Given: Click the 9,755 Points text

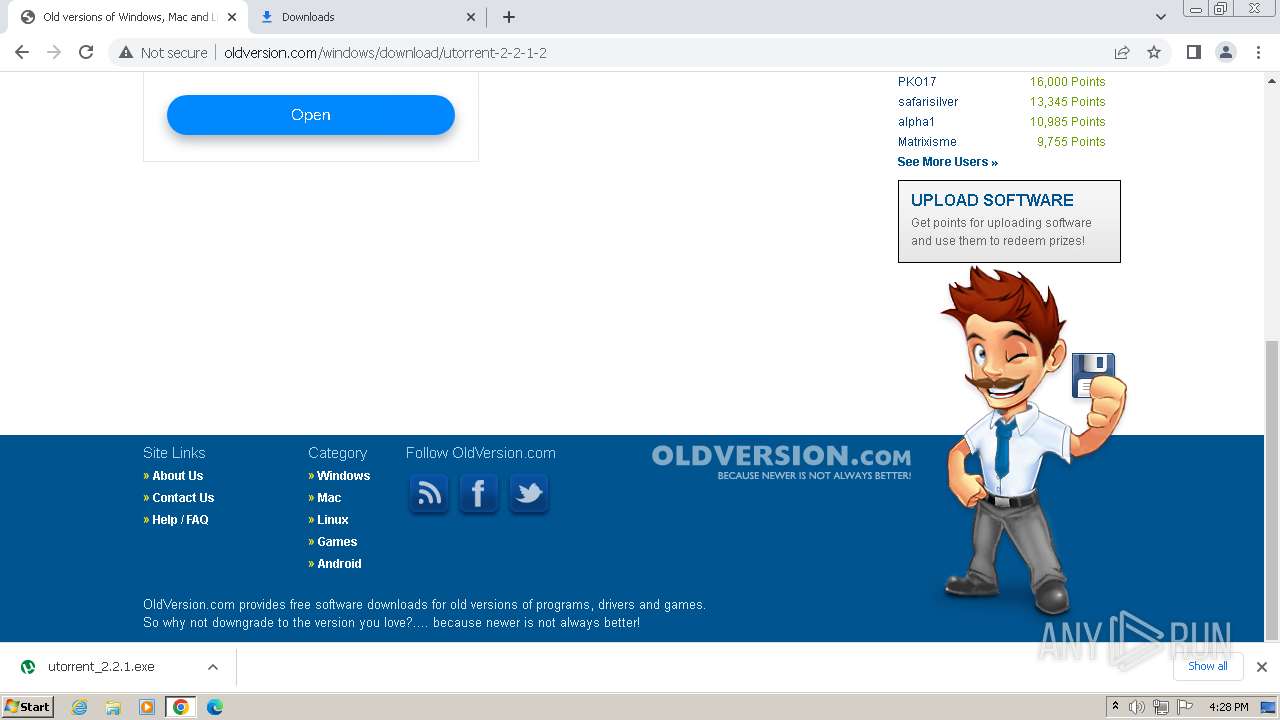Looking at the screenshot, I should pyautogui.click(x=1071, y=142).
